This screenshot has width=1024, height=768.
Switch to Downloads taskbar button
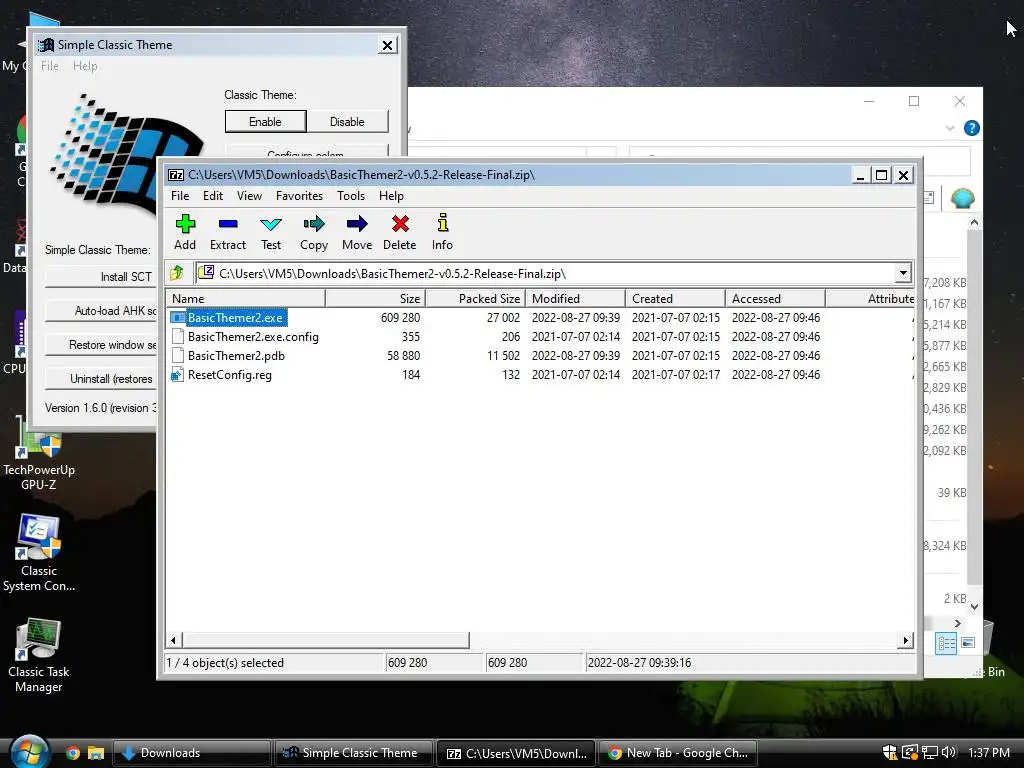[192, 753]
